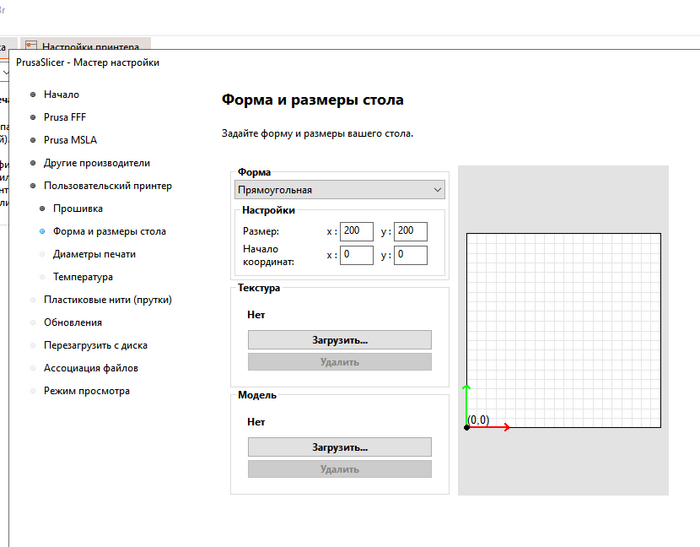This screenshot has width=700, height=547.
Task: Focus the Начало координат x field
Action: tap(356, 255)
